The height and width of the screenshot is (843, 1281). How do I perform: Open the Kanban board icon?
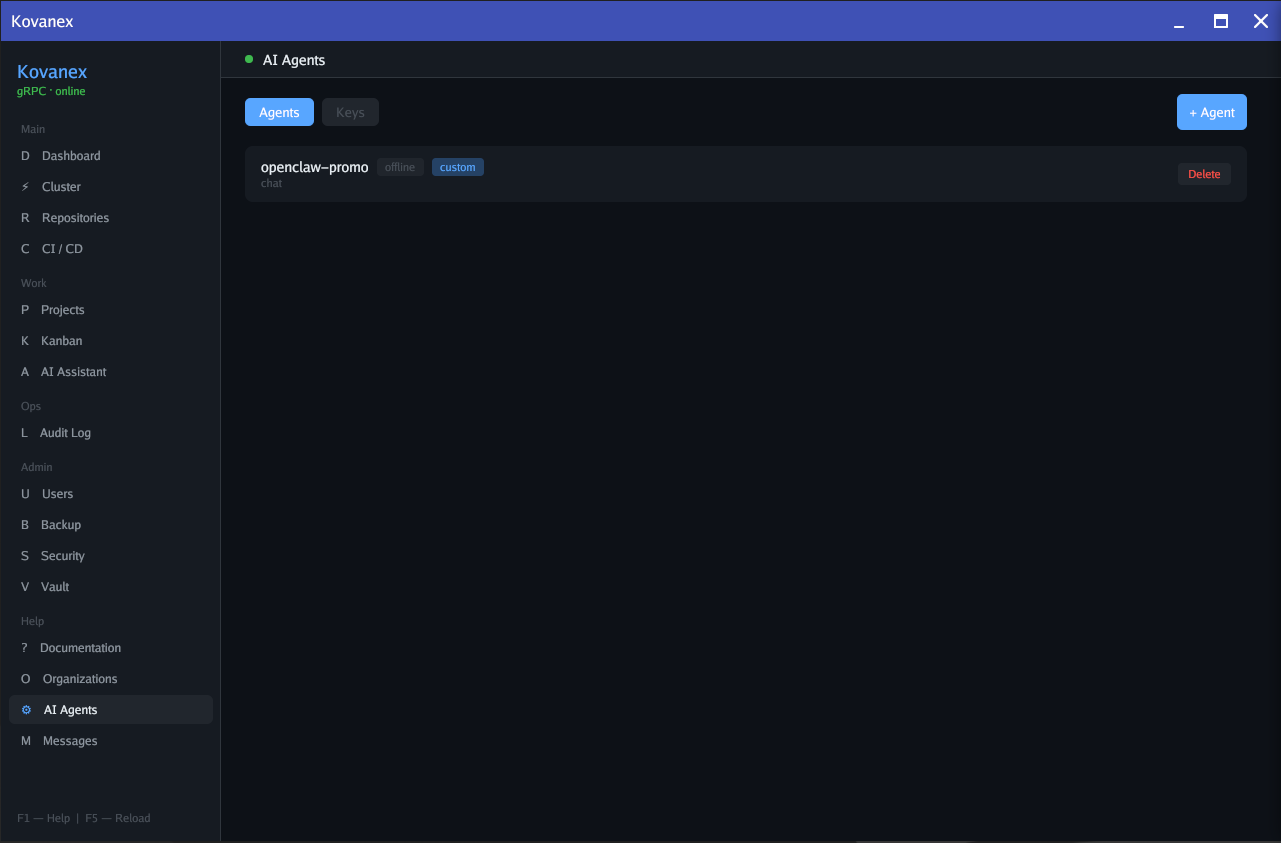pos(23,340)
